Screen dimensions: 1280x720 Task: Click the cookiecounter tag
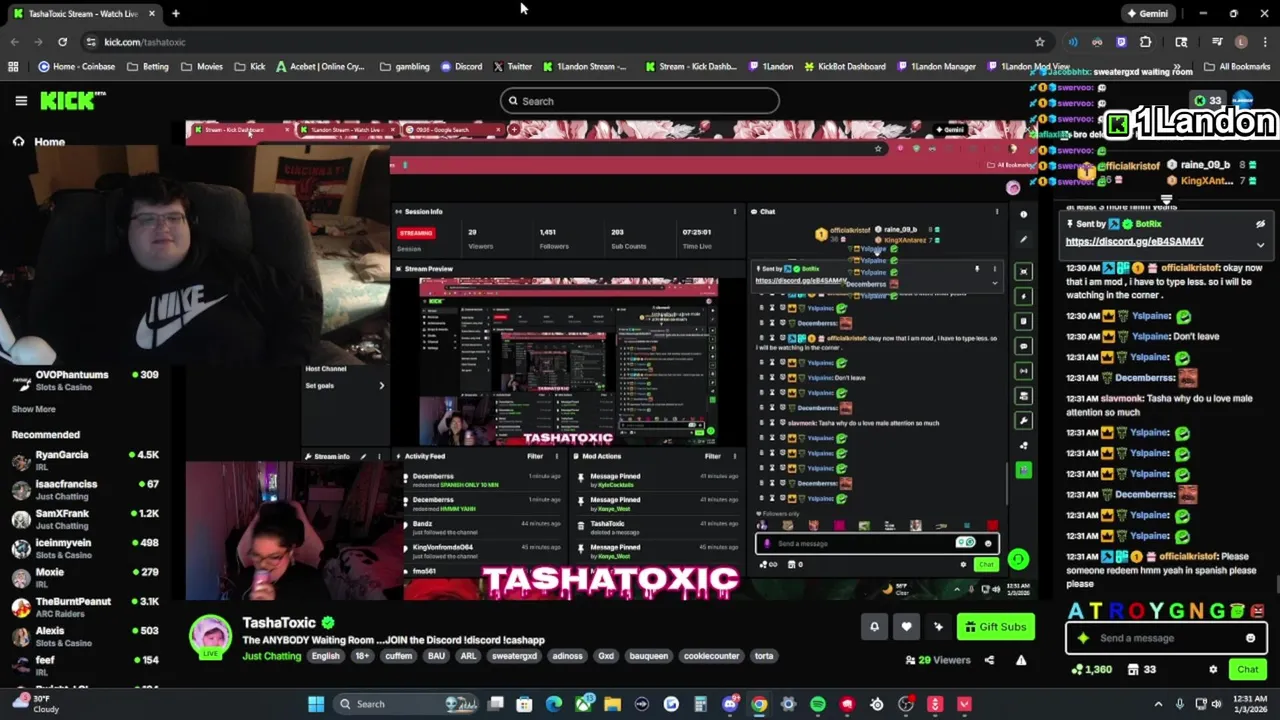click(x=711, y=656)
